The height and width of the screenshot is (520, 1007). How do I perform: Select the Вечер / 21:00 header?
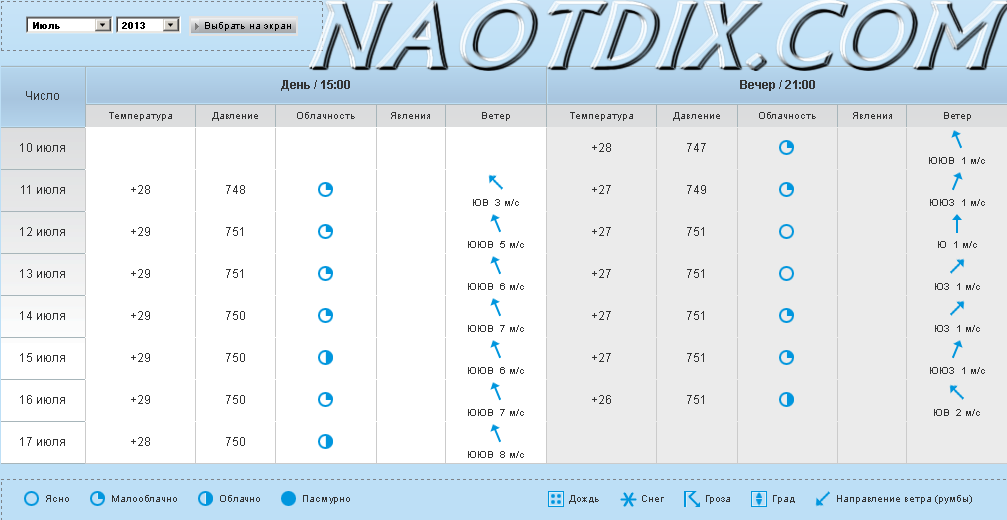pyautogui.click(x=776, y=86)
